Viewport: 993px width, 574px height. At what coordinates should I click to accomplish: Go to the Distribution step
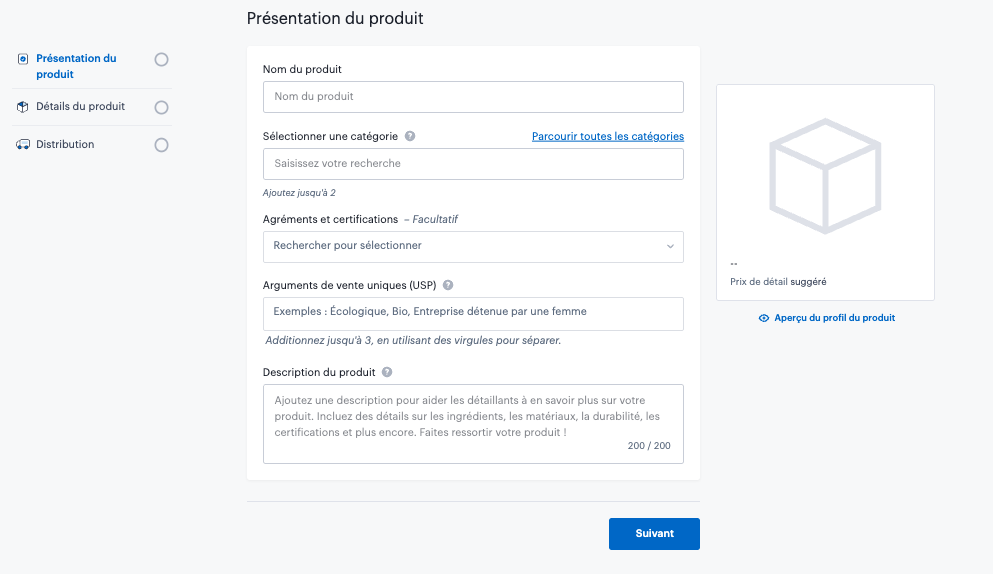(x=65, y=145)
